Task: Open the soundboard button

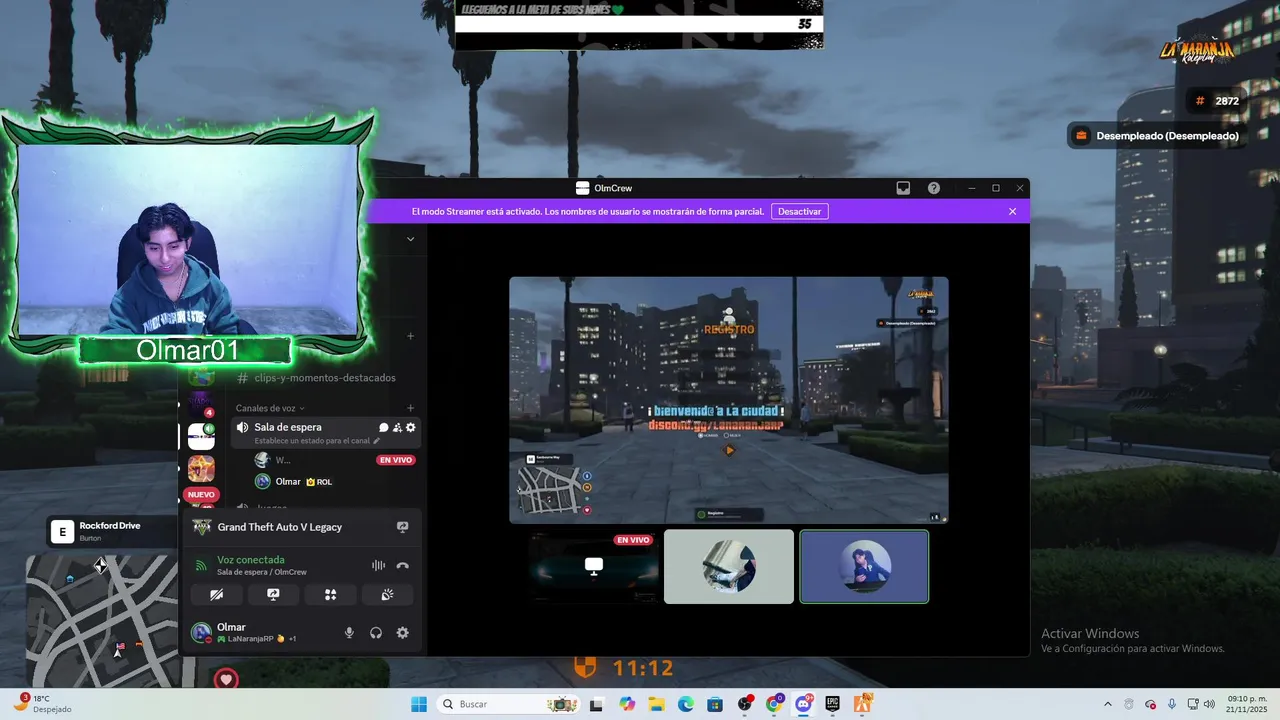Action: click(387, 594)
